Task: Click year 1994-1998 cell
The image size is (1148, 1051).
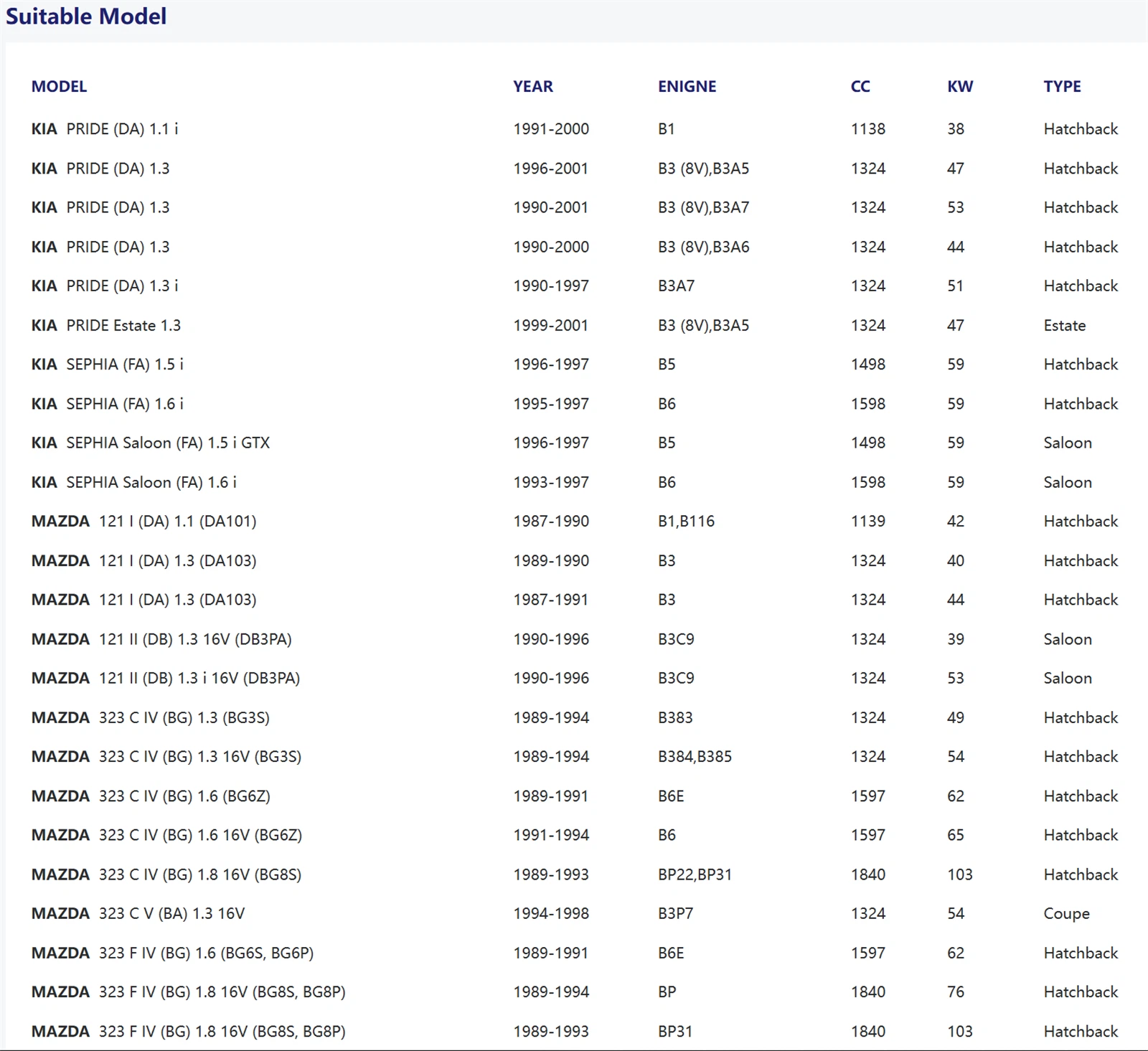Action: 551,913
